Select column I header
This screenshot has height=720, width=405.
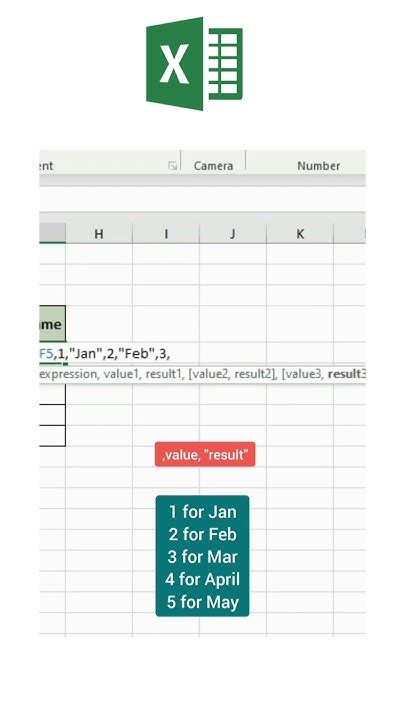166,234
